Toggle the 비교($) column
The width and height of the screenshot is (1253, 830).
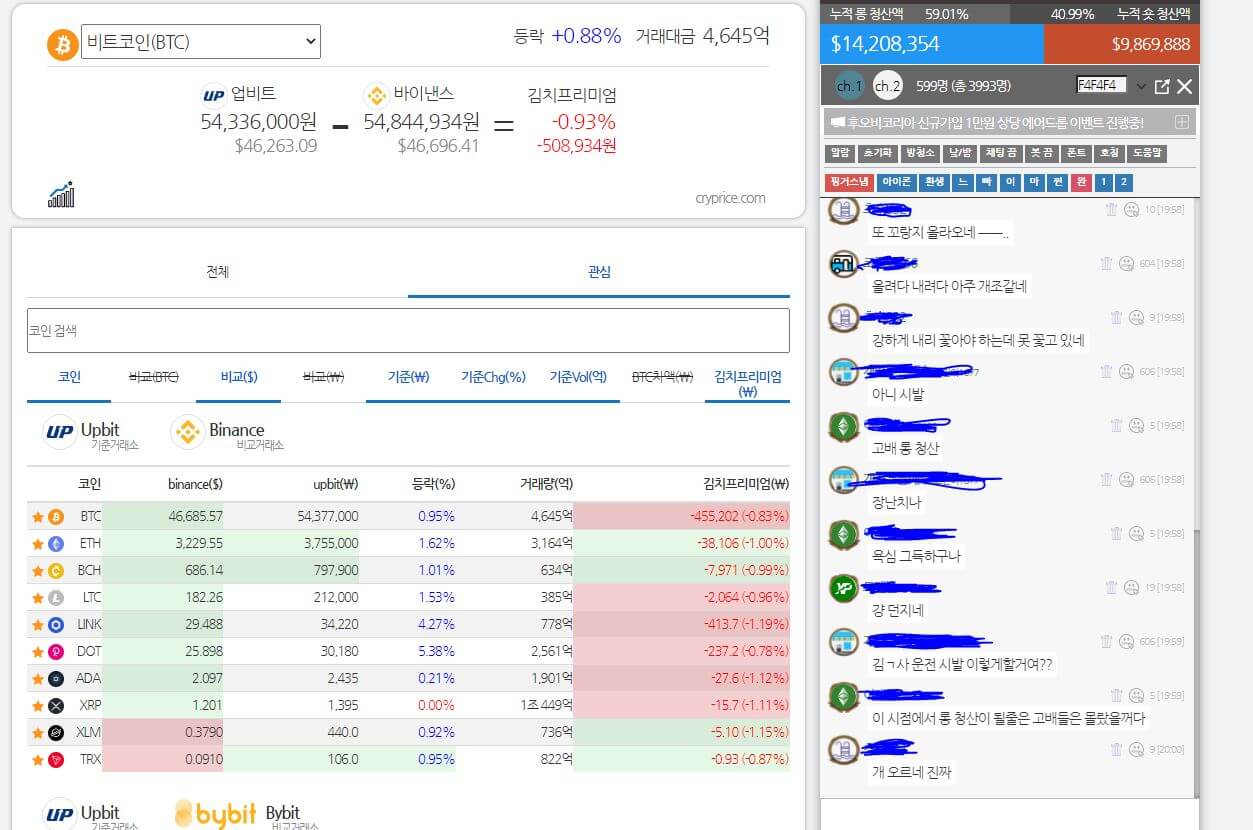coord(239,378)
